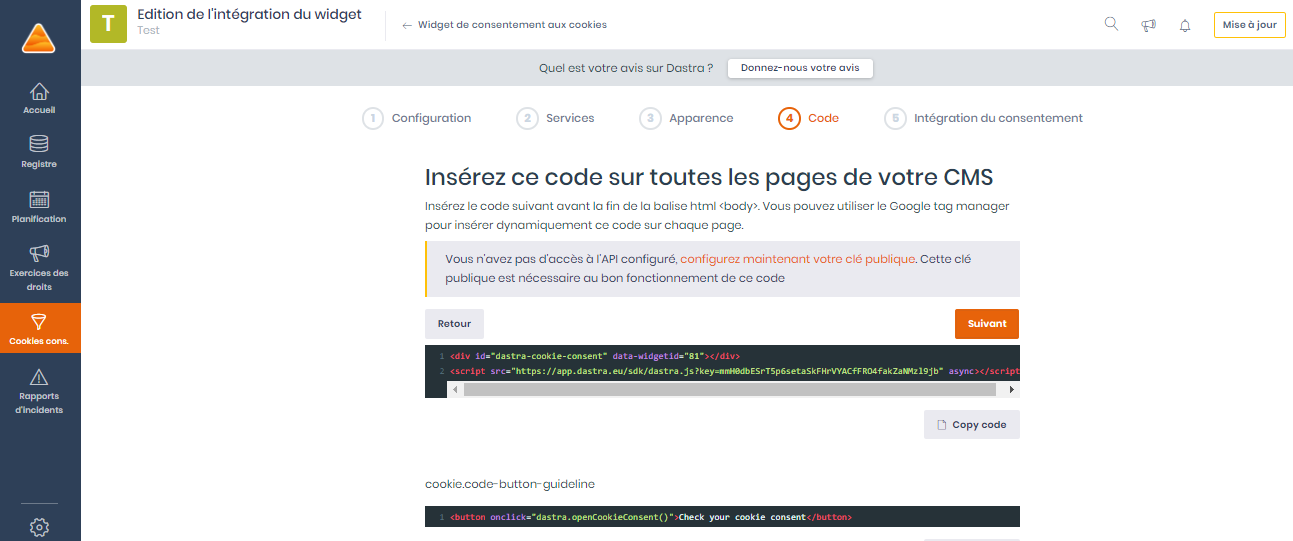Open notifications bell
This screenshot has height=541, width=1293.
(1185, 25)
